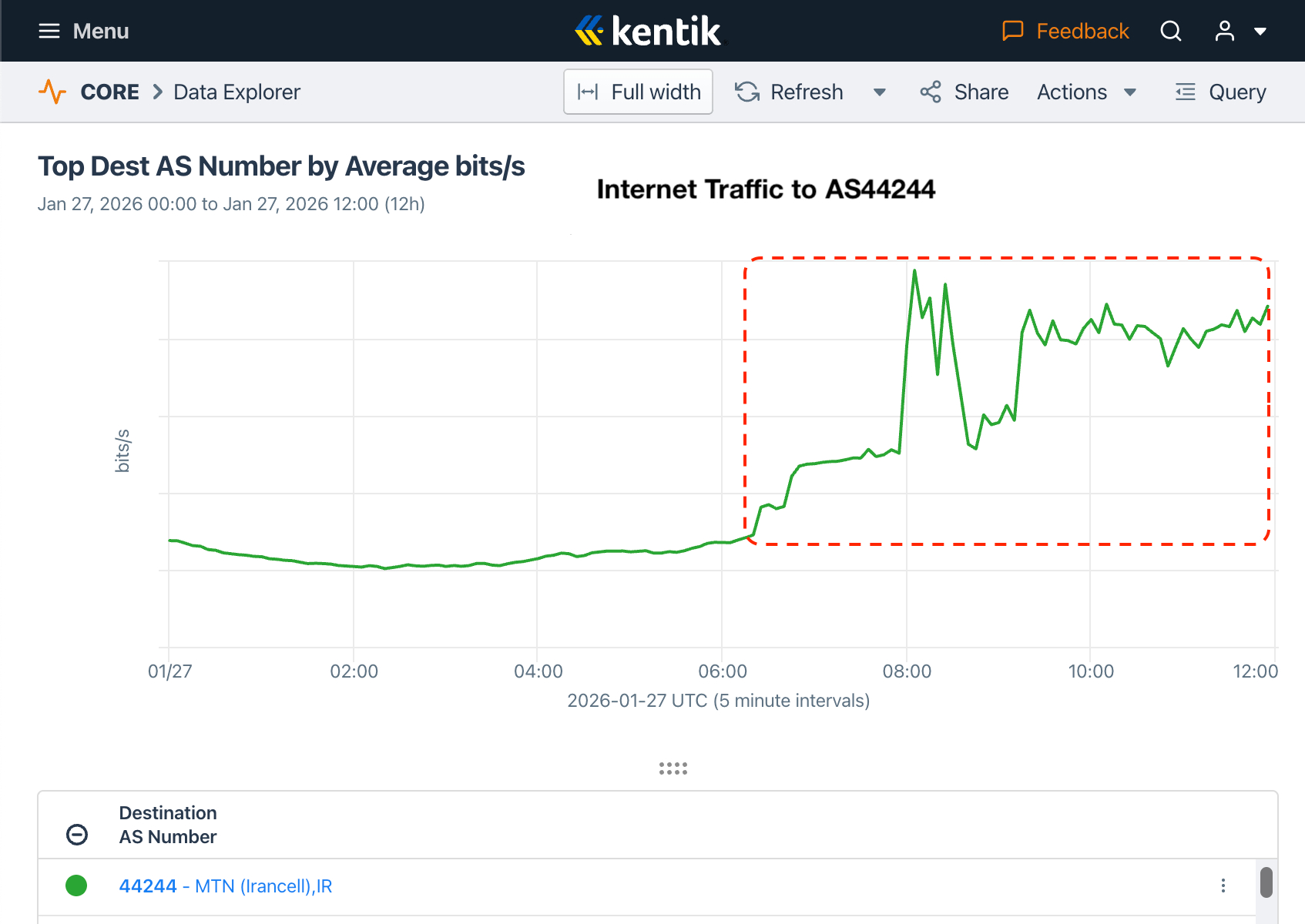Expand the Actions dropdown menu

pos(1086,92)
